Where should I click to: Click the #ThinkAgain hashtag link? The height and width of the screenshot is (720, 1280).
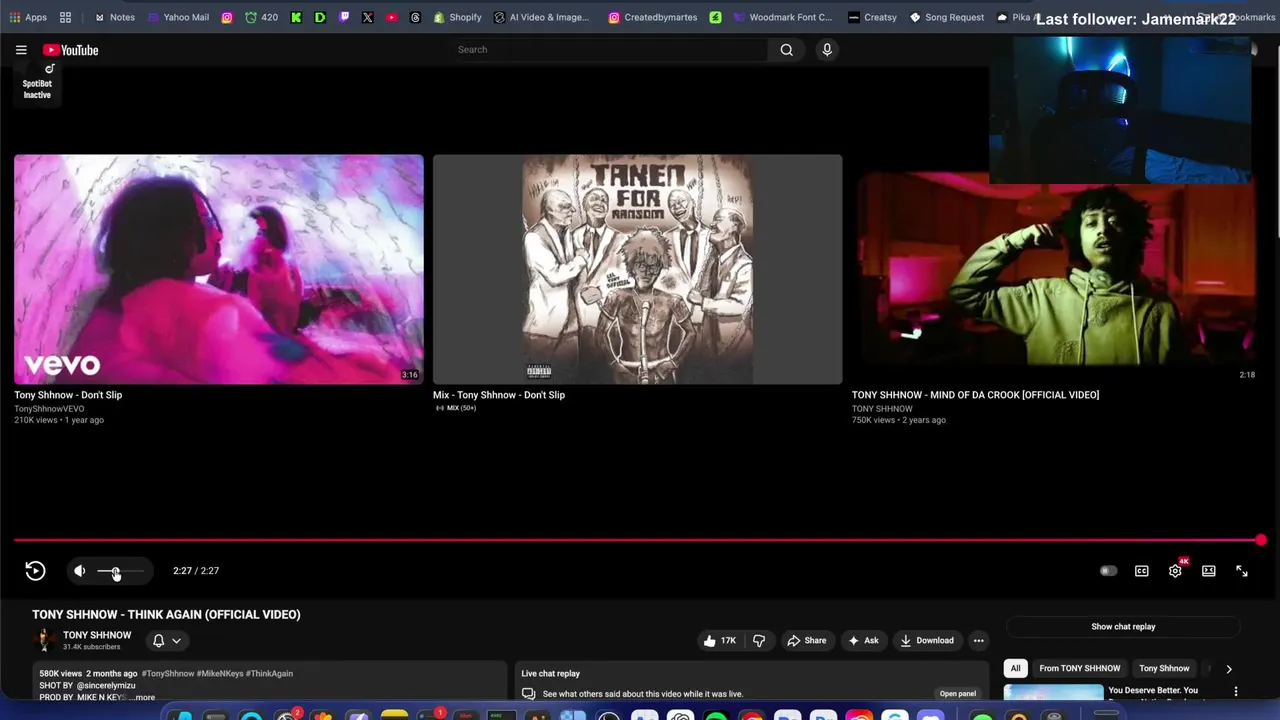click(x=269, y=674)
